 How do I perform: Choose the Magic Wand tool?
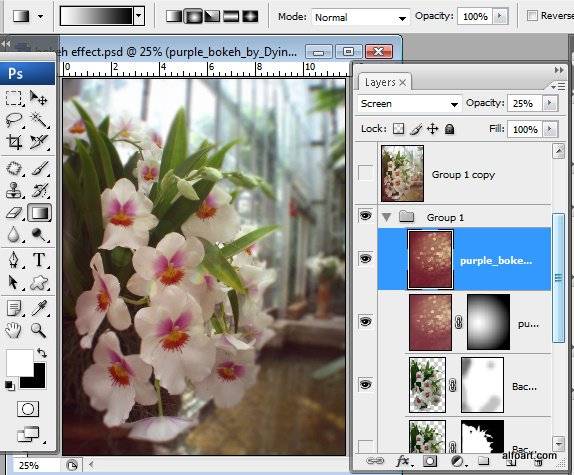(x=40, y=120)
